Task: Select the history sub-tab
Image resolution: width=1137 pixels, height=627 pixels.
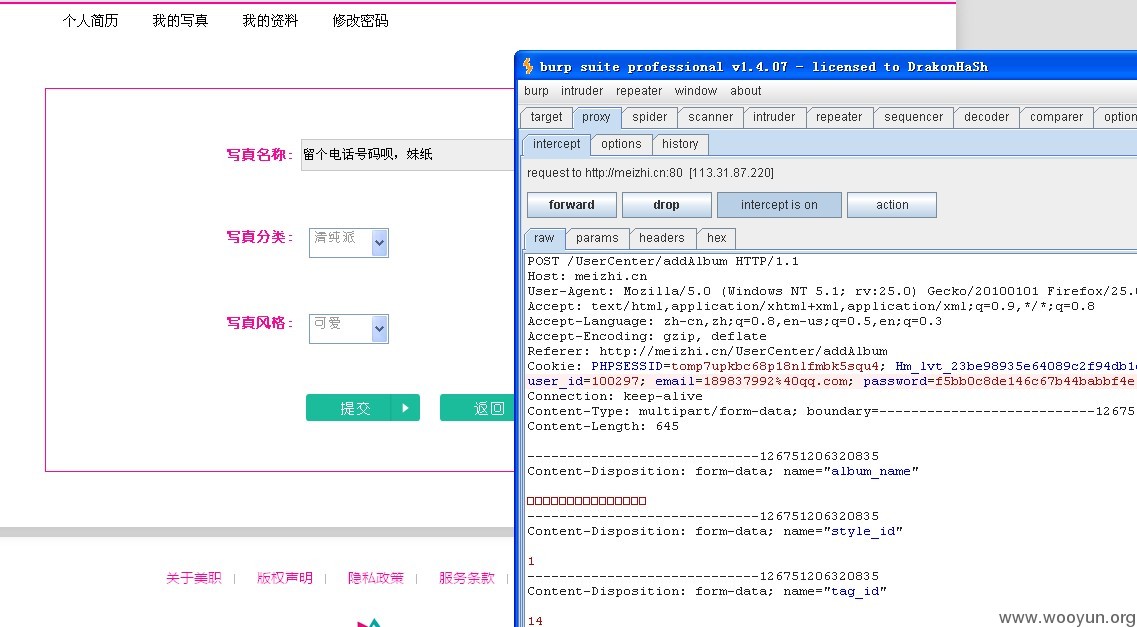Action: coord(679,144)
